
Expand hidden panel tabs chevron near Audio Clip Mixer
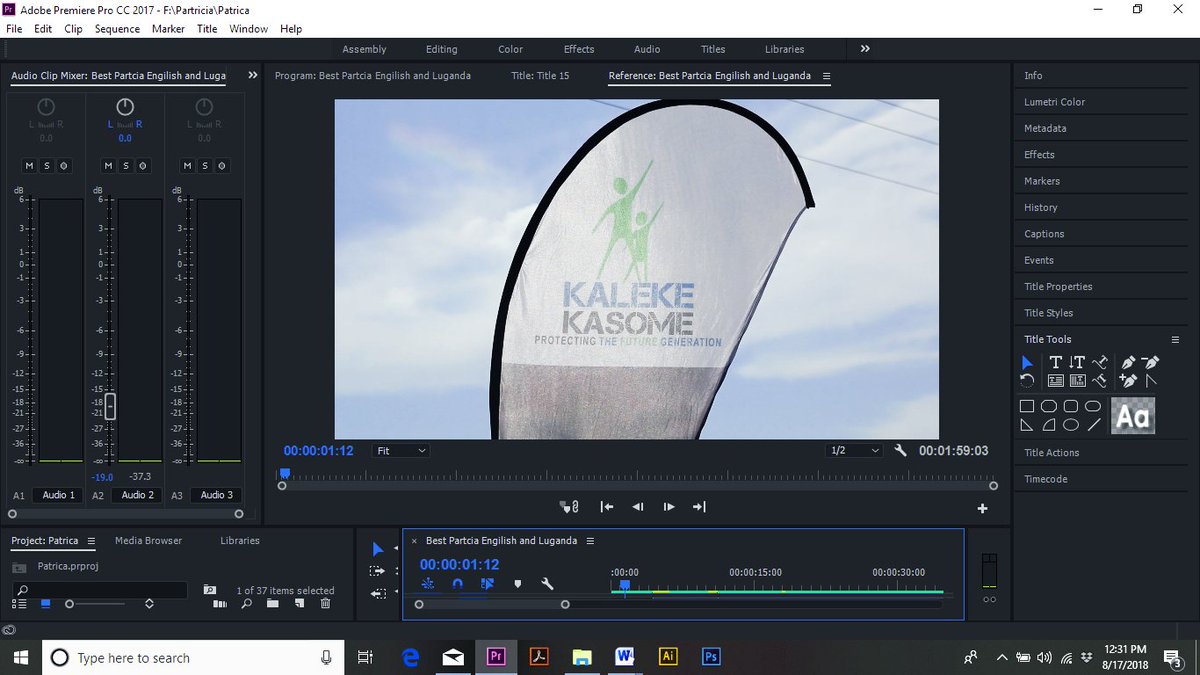pyautogui.click(x=253, y=75)
